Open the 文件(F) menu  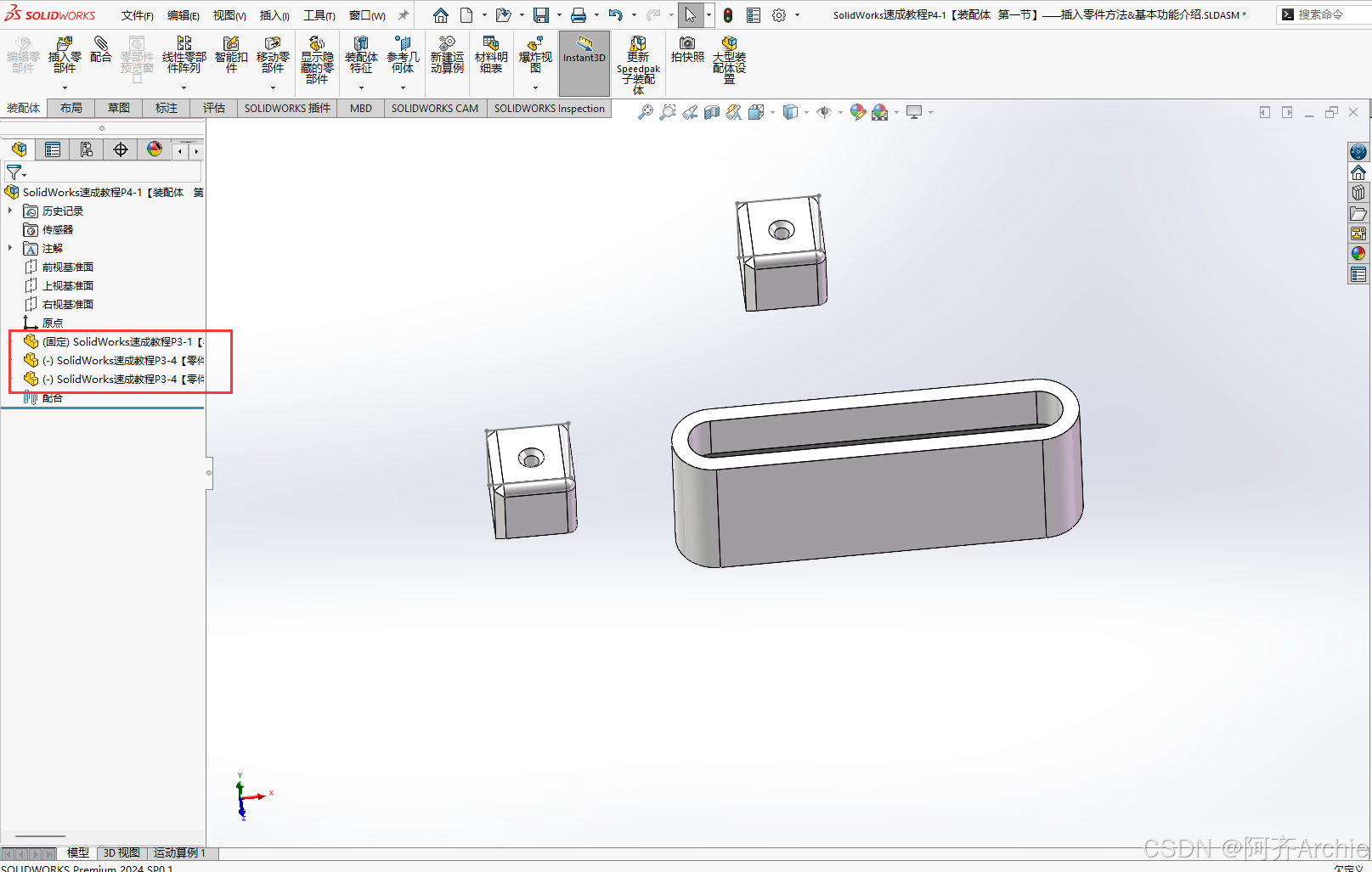[137, 15]
